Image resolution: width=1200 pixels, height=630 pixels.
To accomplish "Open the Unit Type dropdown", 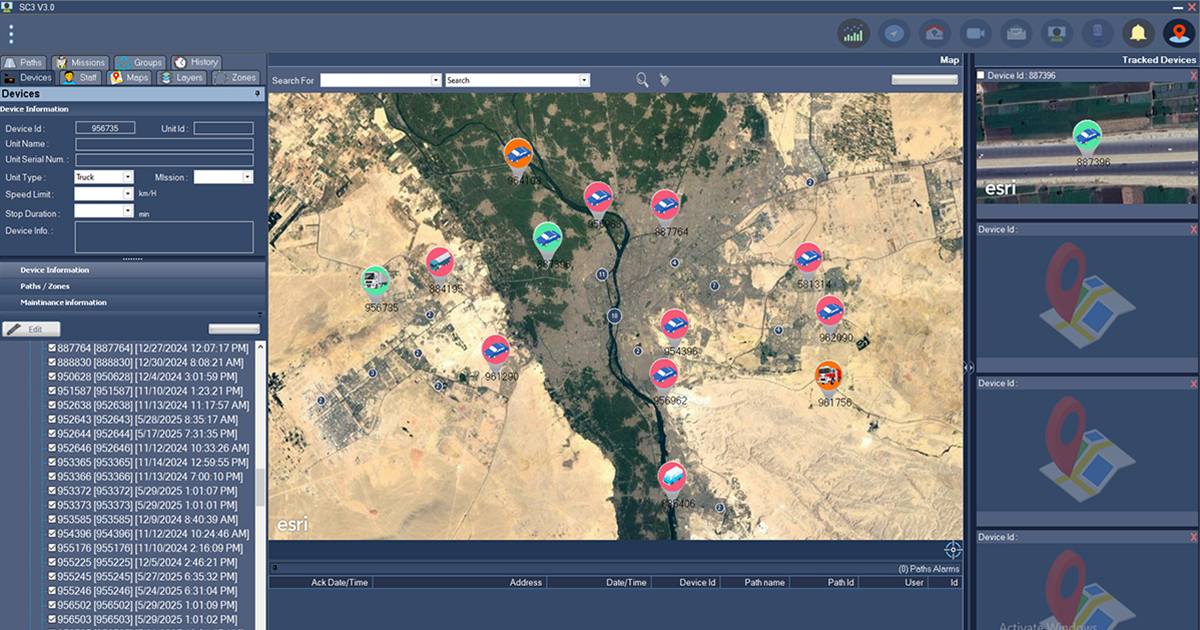I will pos(127,177).
